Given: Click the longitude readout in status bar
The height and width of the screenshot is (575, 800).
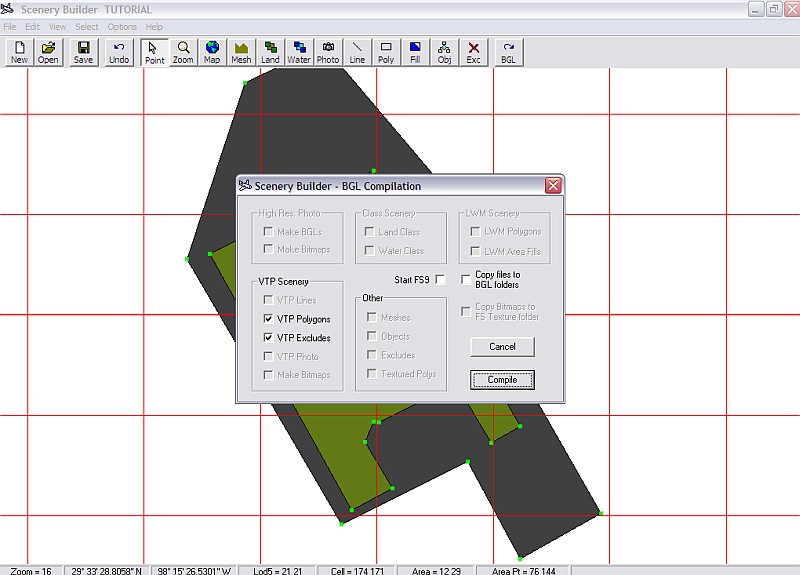Looking at the screenshot, I should click(194, 571).
